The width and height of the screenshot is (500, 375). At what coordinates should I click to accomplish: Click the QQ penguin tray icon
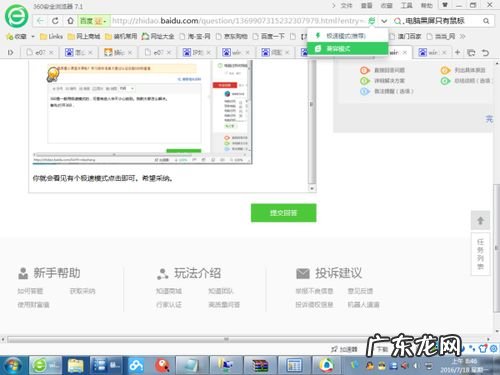(x=370, y=366)
